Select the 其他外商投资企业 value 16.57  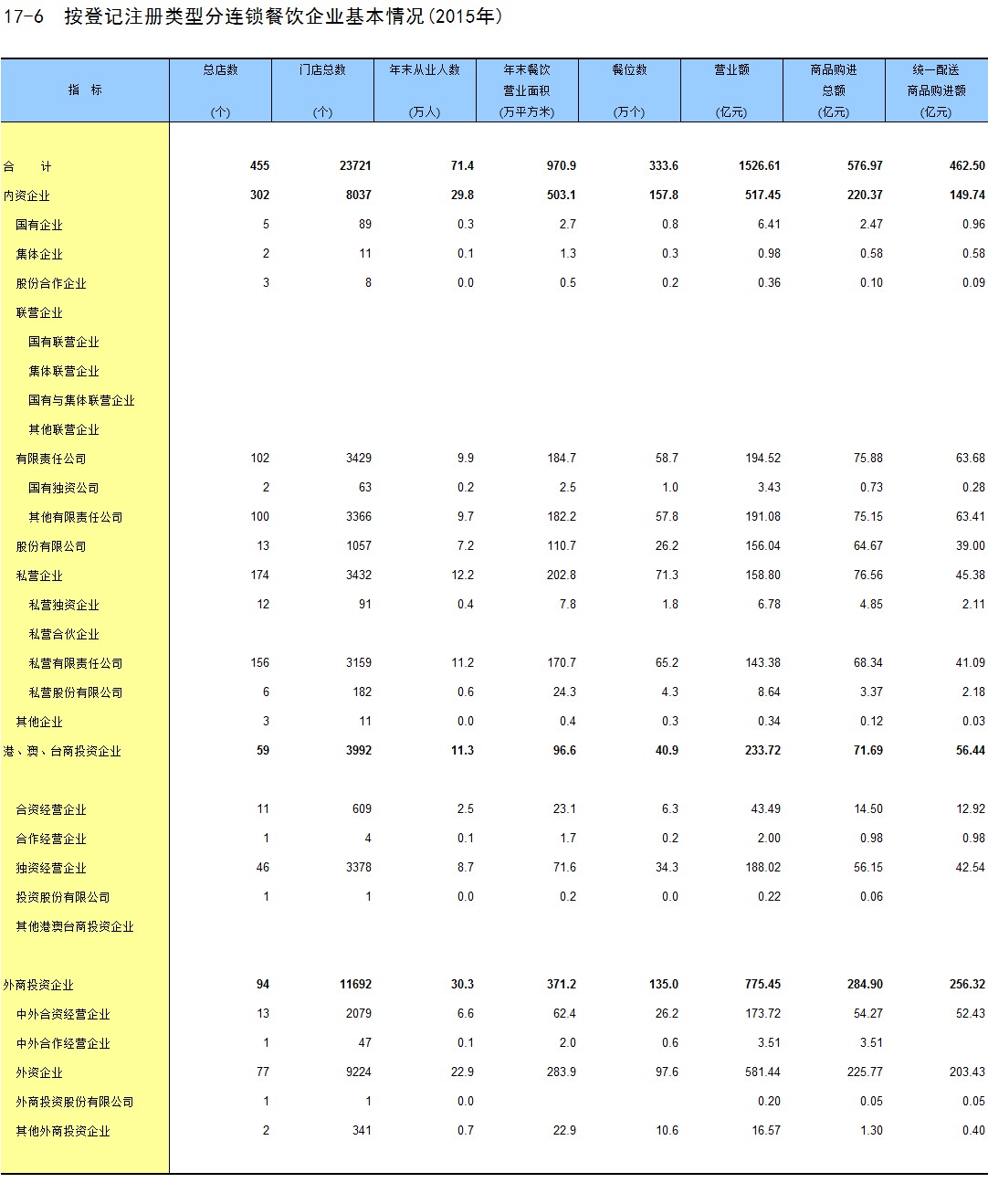[766, 1130]
